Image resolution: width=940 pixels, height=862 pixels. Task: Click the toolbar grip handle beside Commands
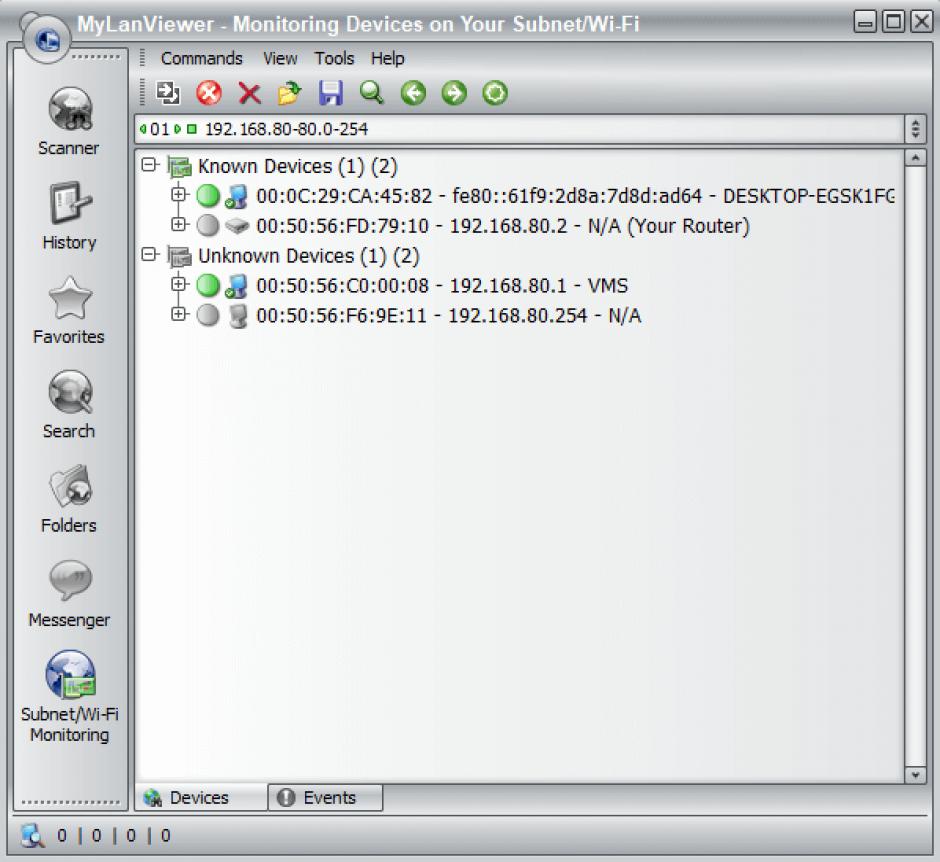click(142, 58)
